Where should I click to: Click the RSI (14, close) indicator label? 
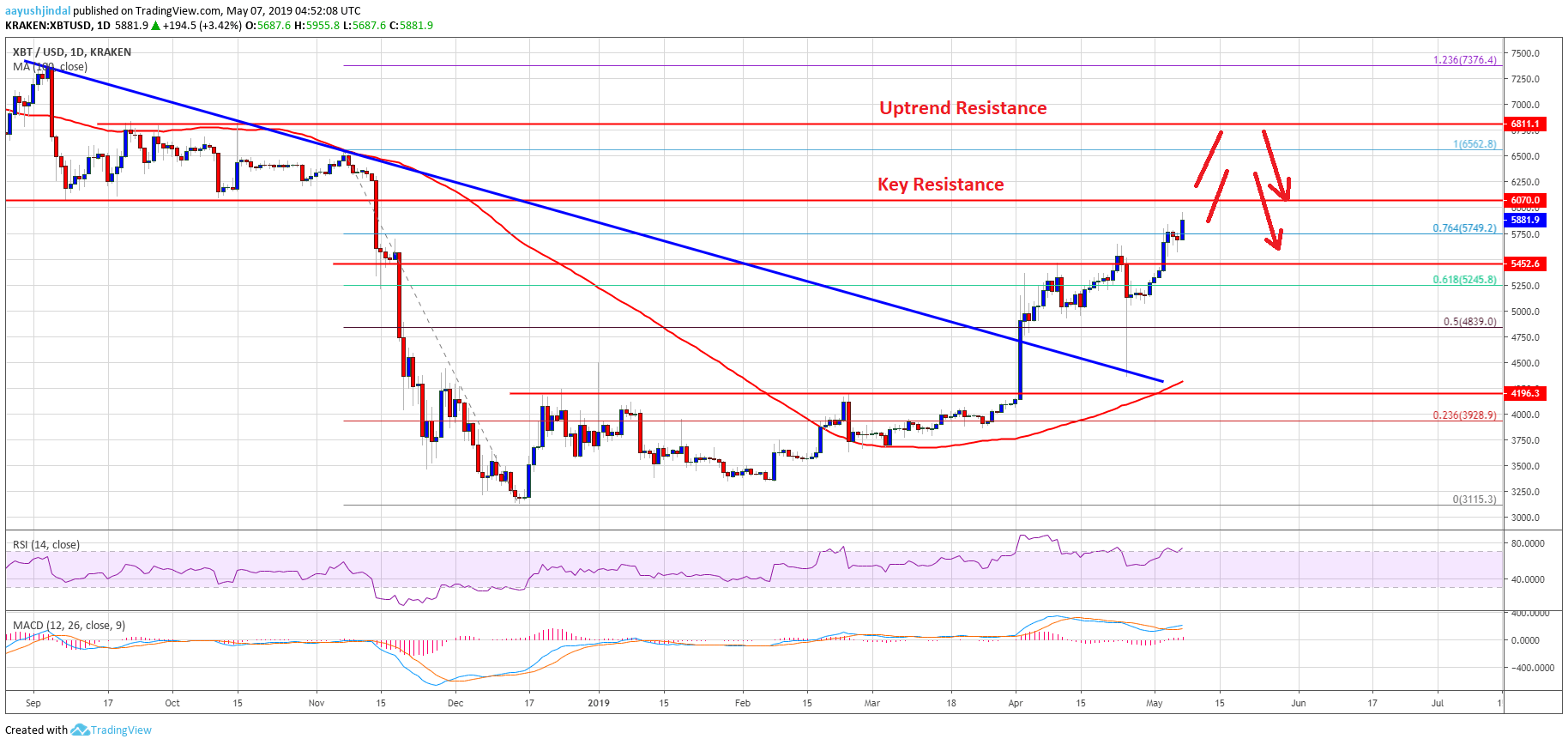click(x=46, y=545)
